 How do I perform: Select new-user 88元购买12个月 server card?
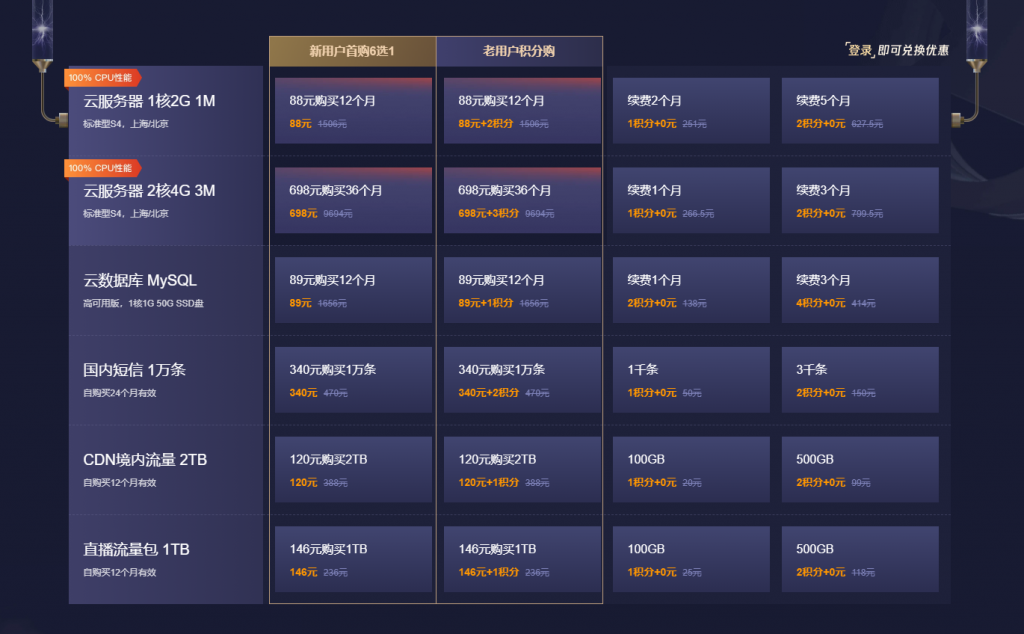click(353, 110)
